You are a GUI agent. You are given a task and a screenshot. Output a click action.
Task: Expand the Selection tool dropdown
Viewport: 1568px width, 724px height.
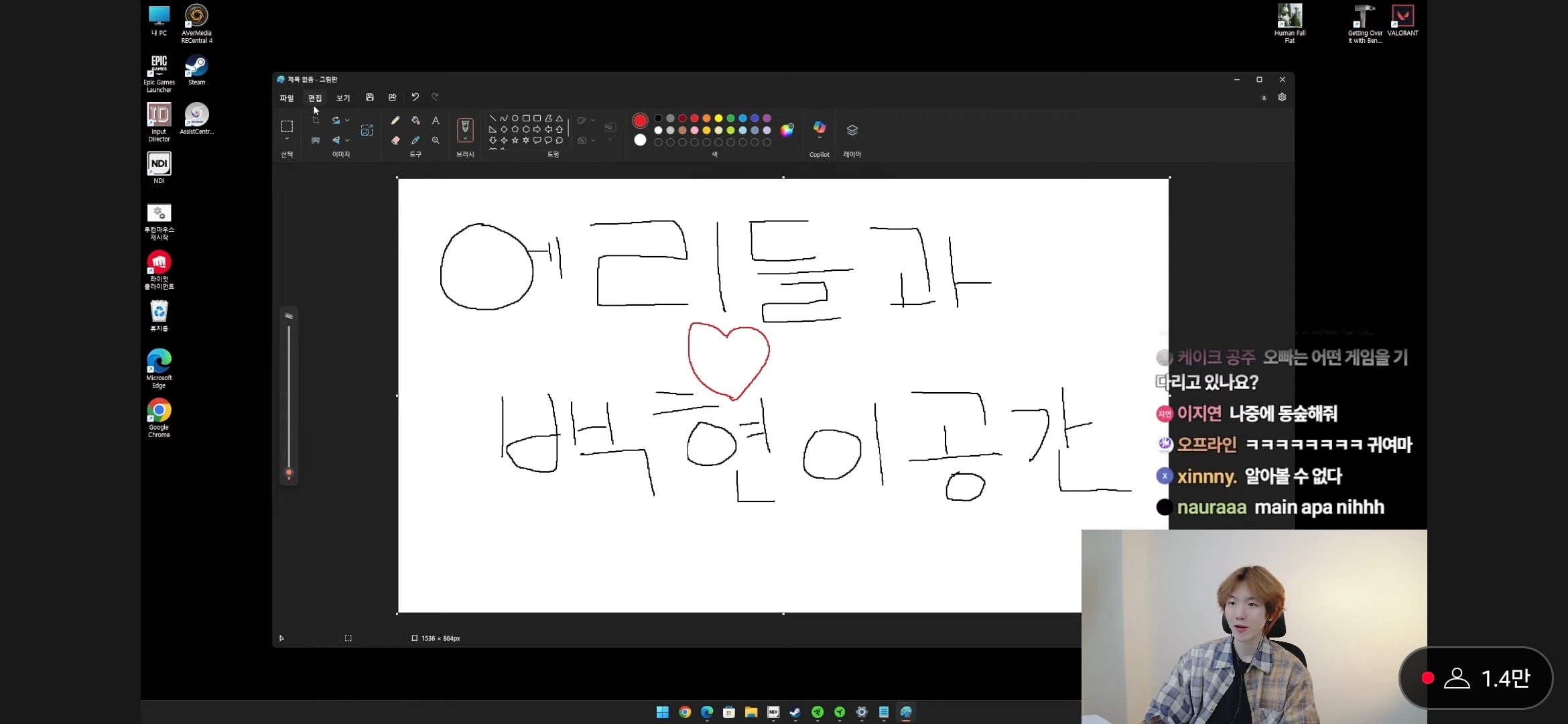(x=287, y=139)
